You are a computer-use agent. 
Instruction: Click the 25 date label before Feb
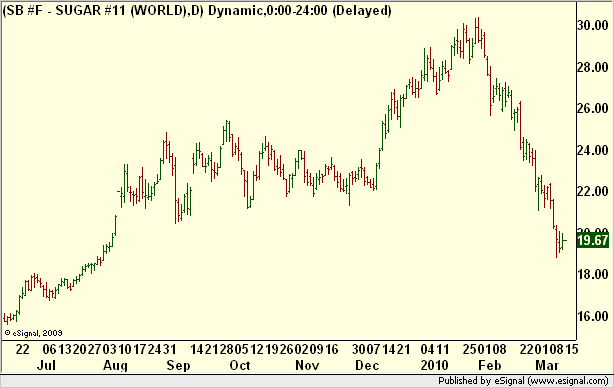[x=470, y=349]
